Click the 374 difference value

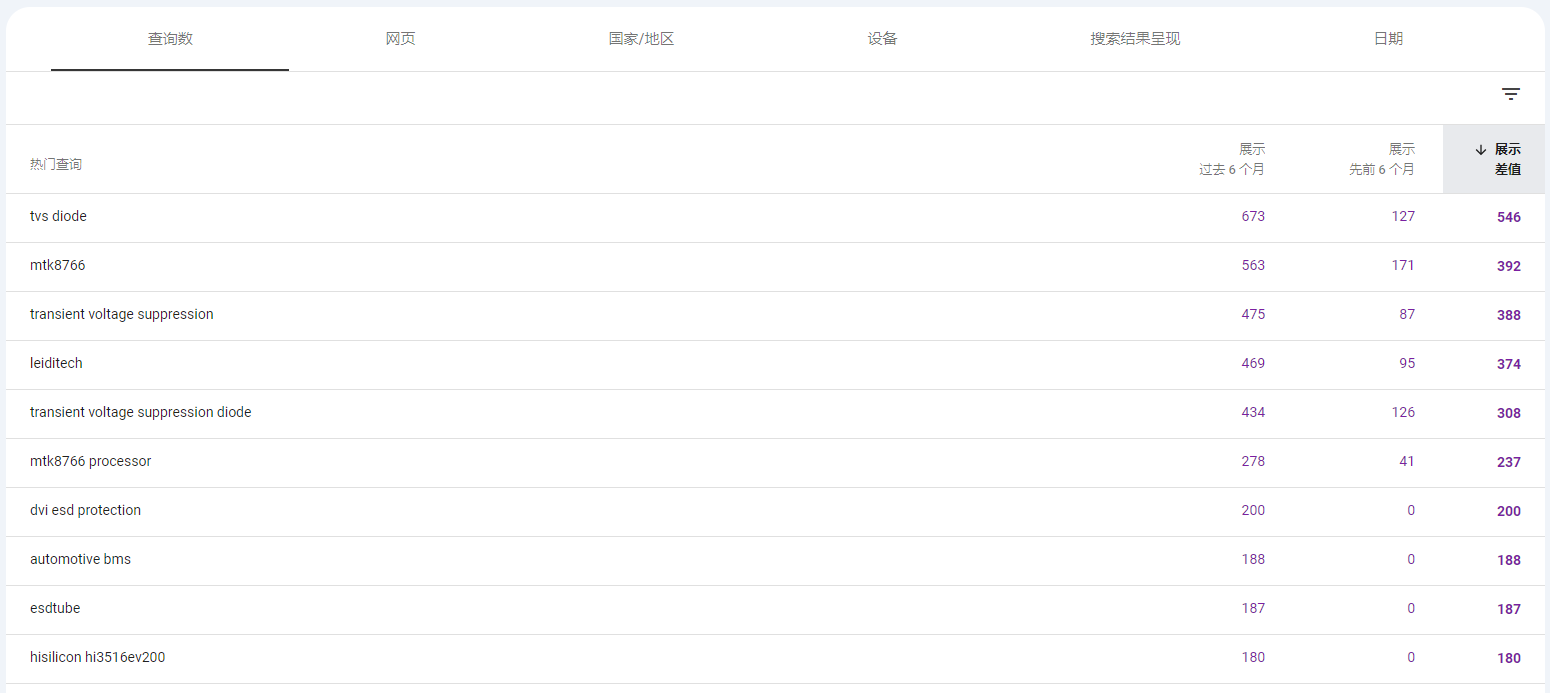pos(1509,364)
